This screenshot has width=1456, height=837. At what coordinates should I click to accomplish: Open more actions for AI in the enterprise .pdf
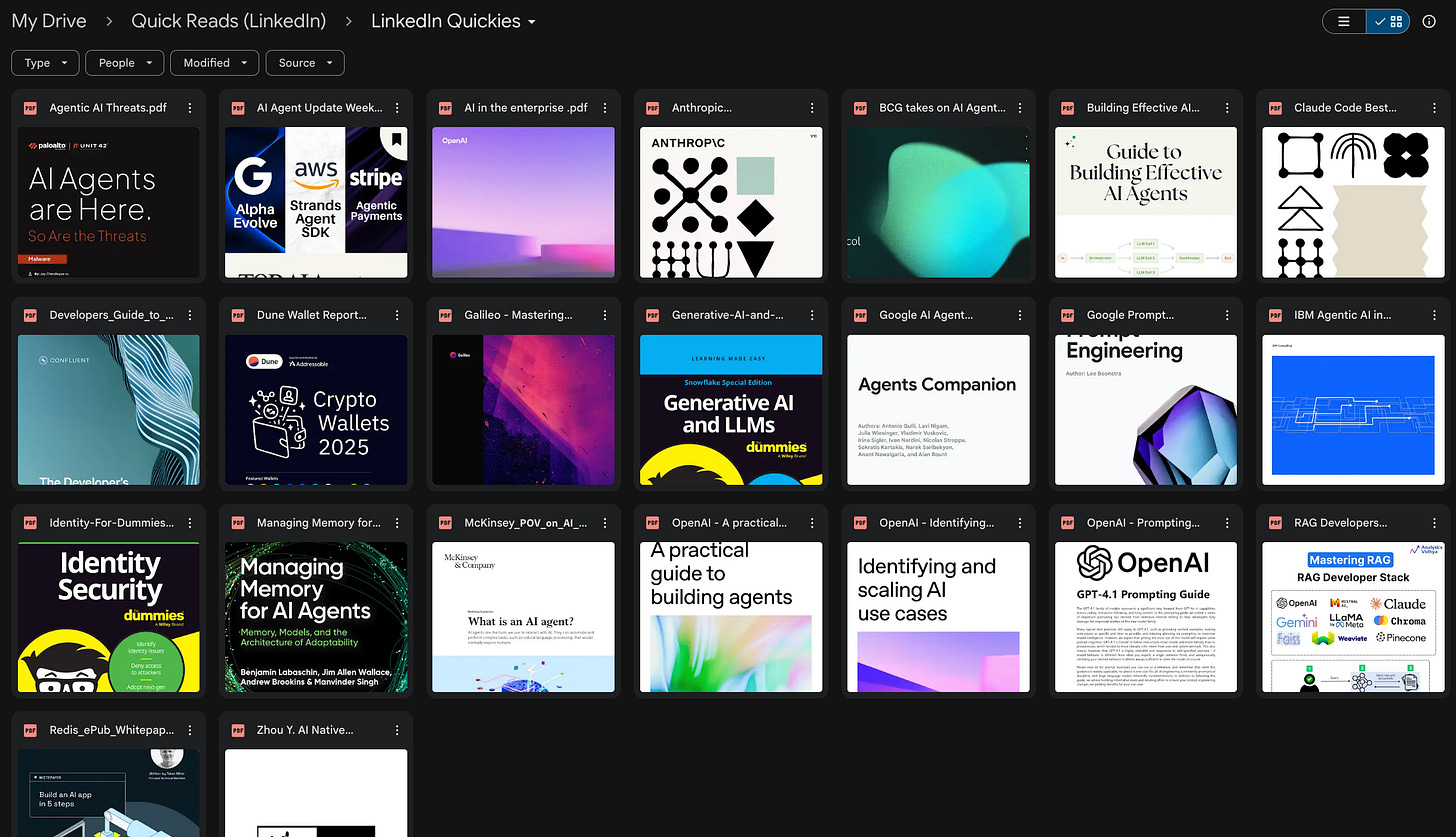(605, 108)
